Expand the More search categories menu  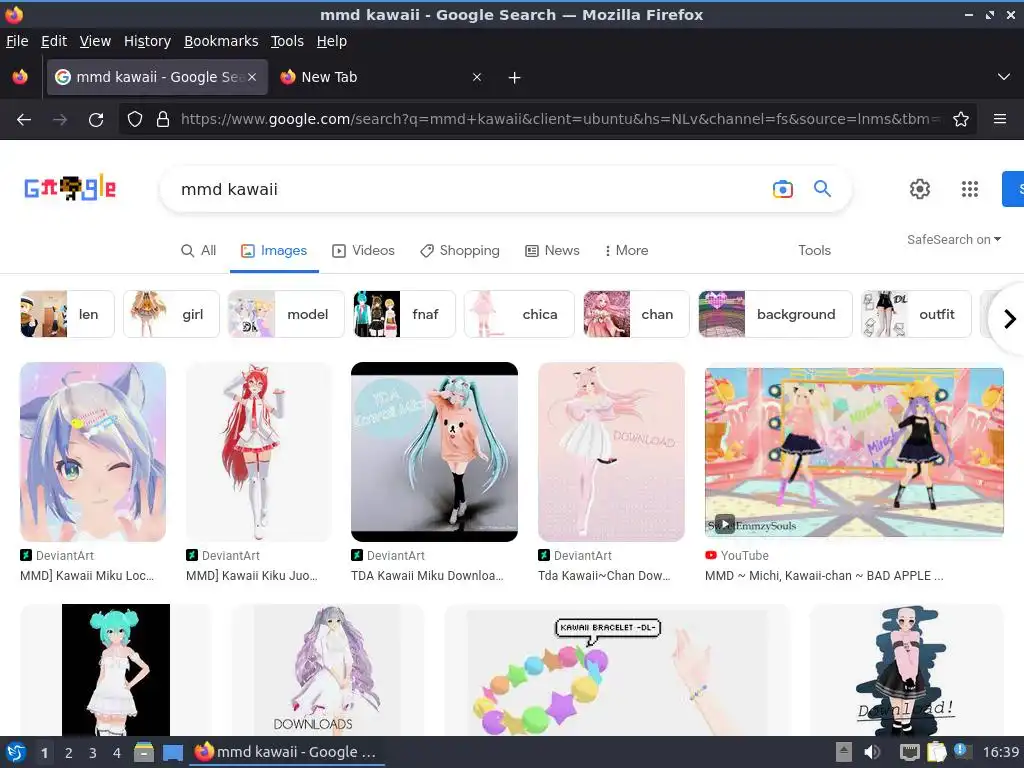pos(626,251)
